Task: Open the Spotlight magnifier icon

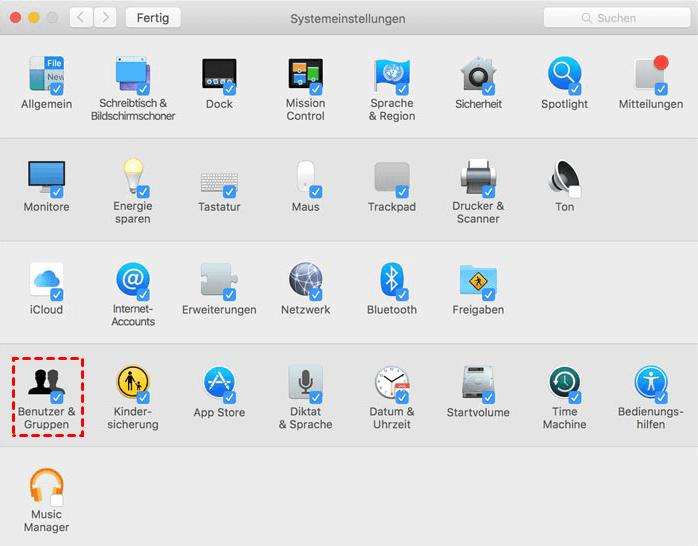Action: pyautogui.click(x=564, y=76)
